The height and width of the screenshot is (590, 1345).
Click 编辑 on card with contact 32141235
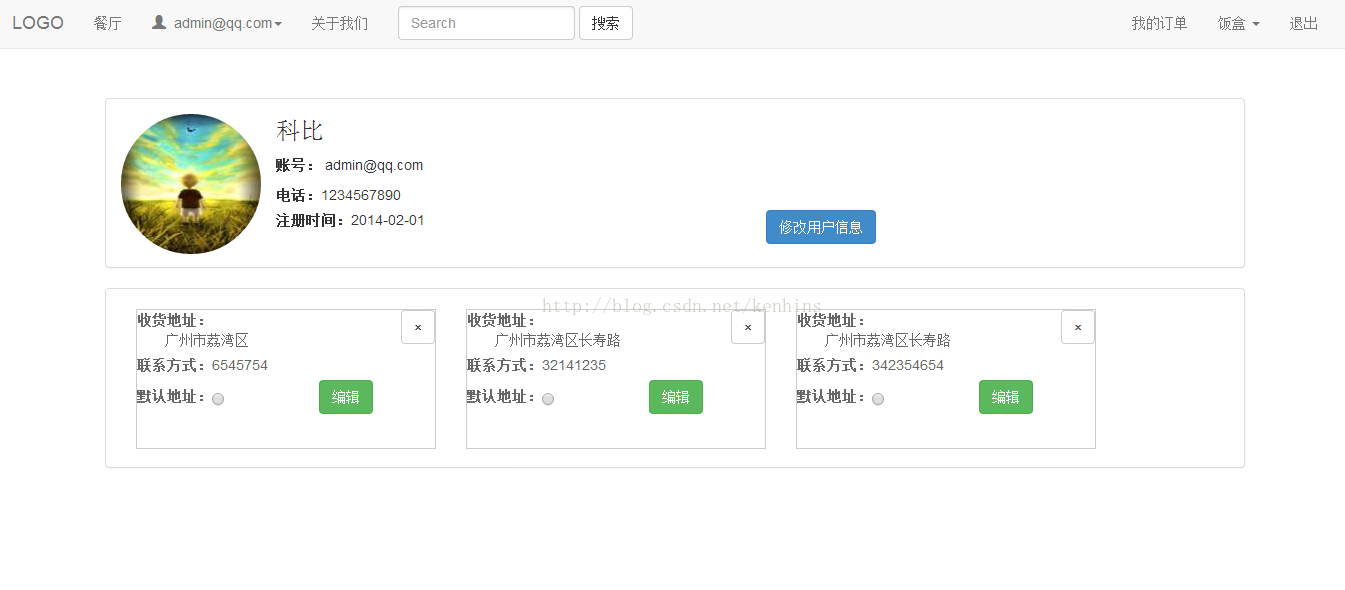coord(676,397)
